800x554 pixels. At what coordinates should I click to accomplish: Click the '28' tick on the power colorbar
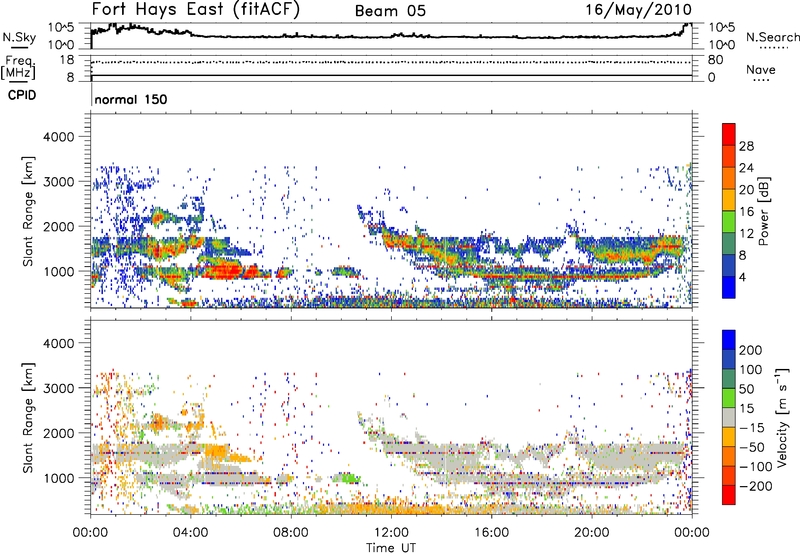click(x=746, y=146)
